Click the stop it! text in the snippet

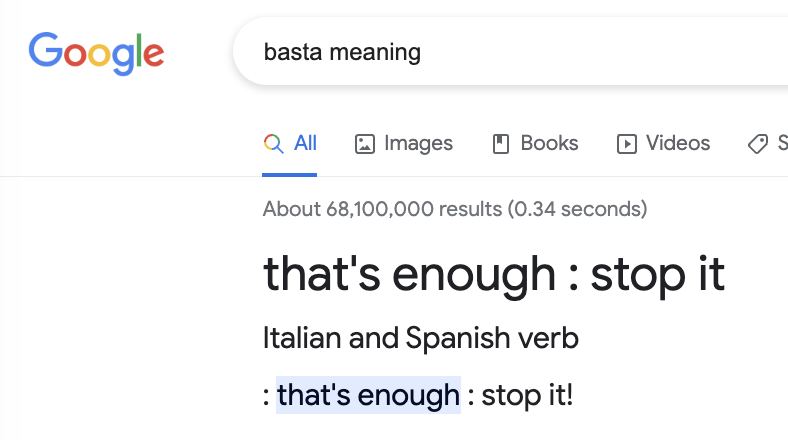coord(527,395)
